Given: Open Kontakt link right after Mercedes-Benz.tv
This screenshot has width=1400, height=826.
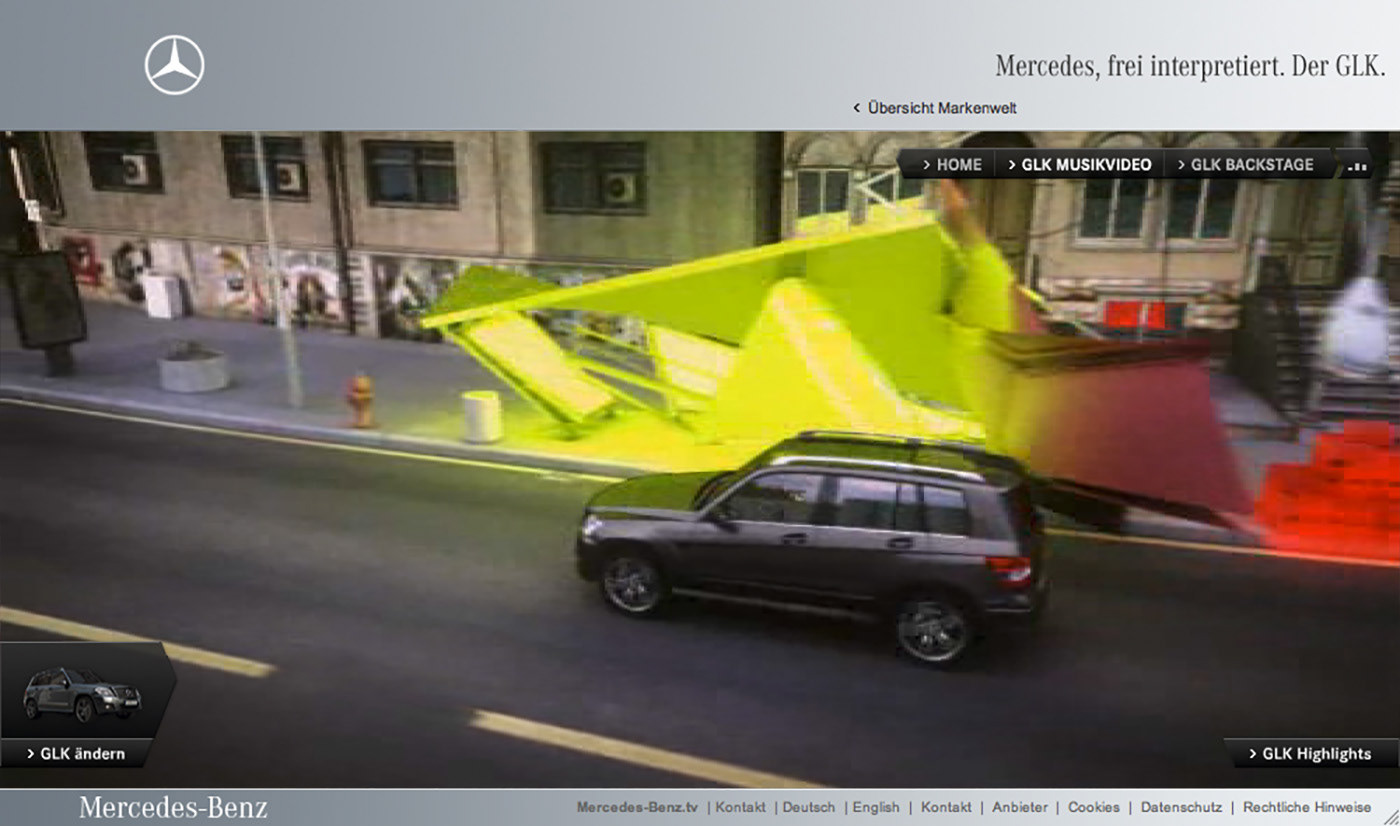Looking at the screenshot, I should point(740,807).
